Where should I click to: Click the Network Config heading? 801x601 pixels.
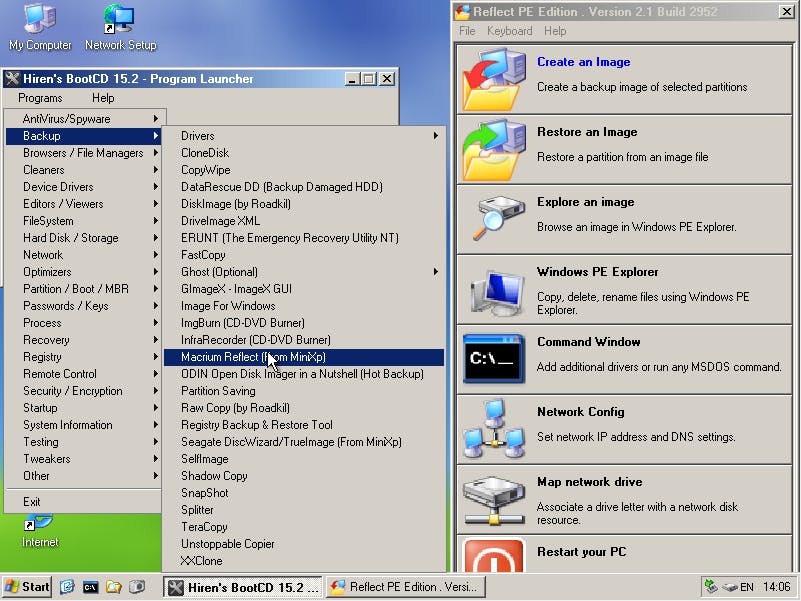coord(580,412)
